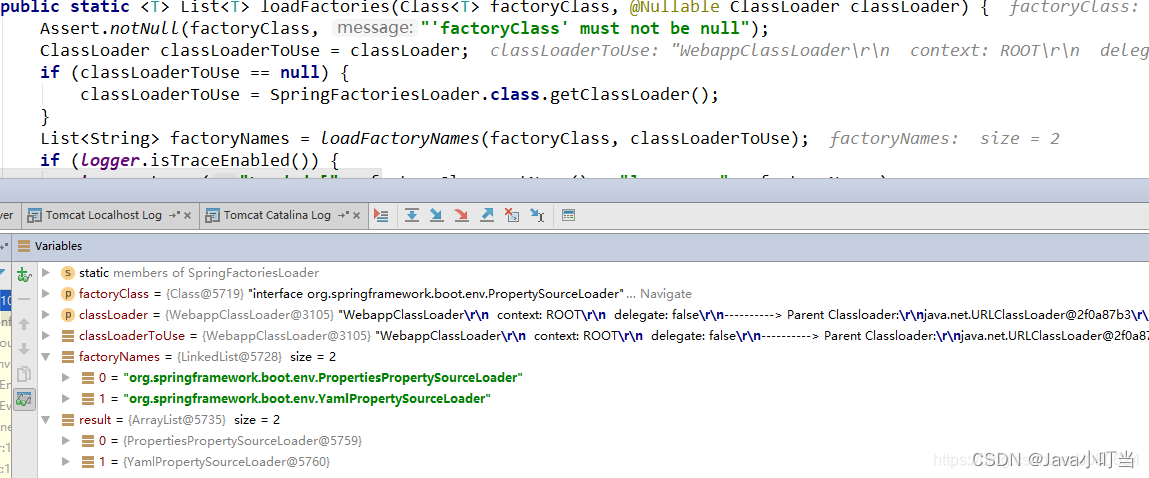Click the 'p' icon beside factoryClass

click(67, 294)
